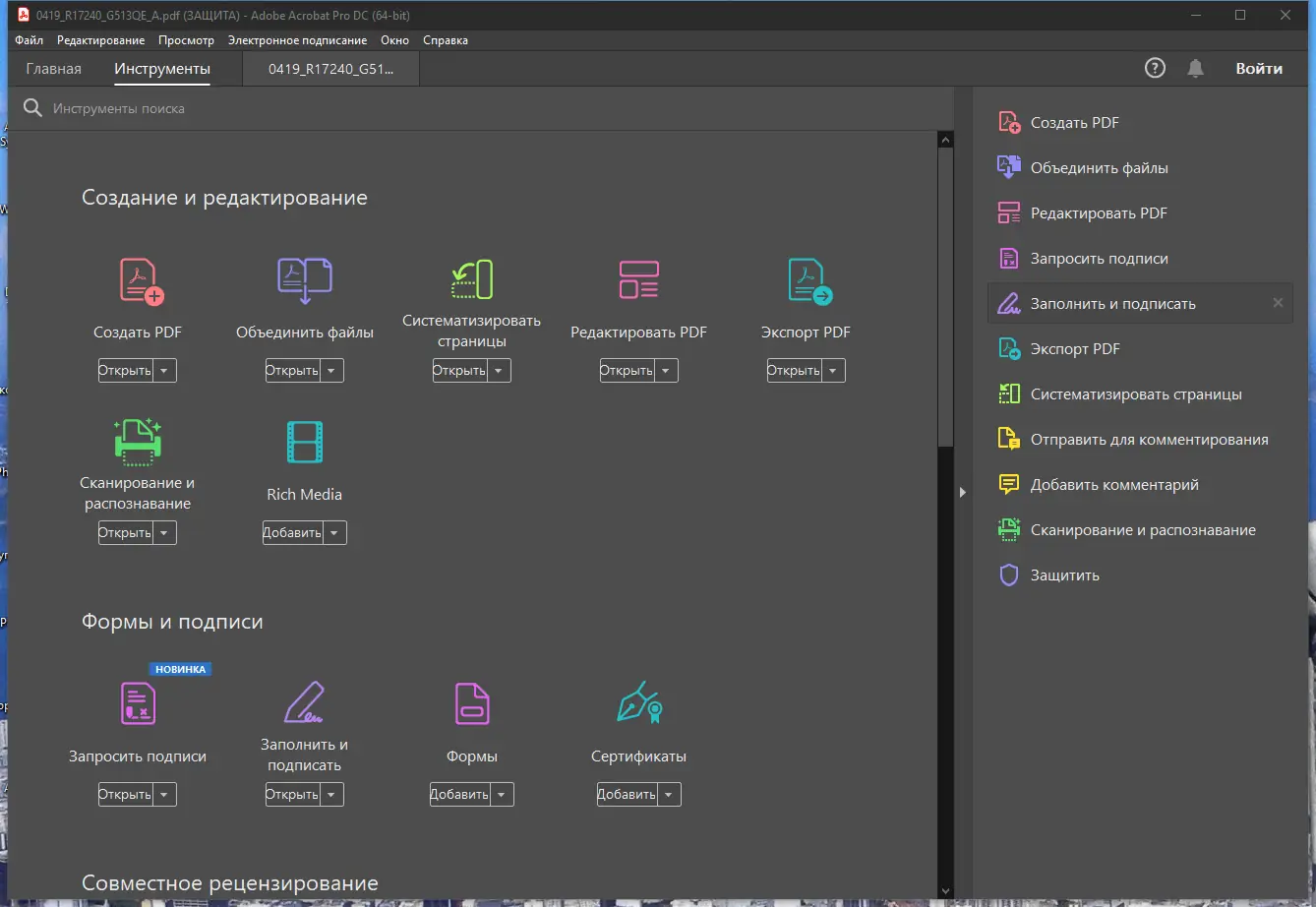This screenshot has width=1316, height=907.
Task: Collapse the right pane with arrow handle
Action: [963, 492]
